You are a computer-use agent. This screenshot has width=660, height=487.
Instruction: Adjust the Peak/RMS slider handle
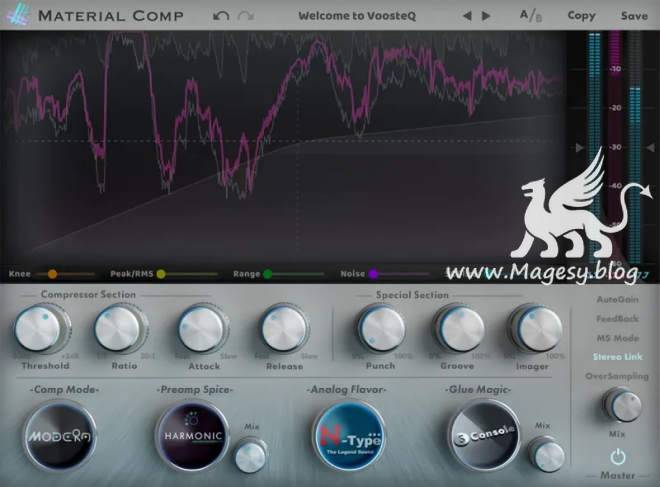(x=161, y=274)
